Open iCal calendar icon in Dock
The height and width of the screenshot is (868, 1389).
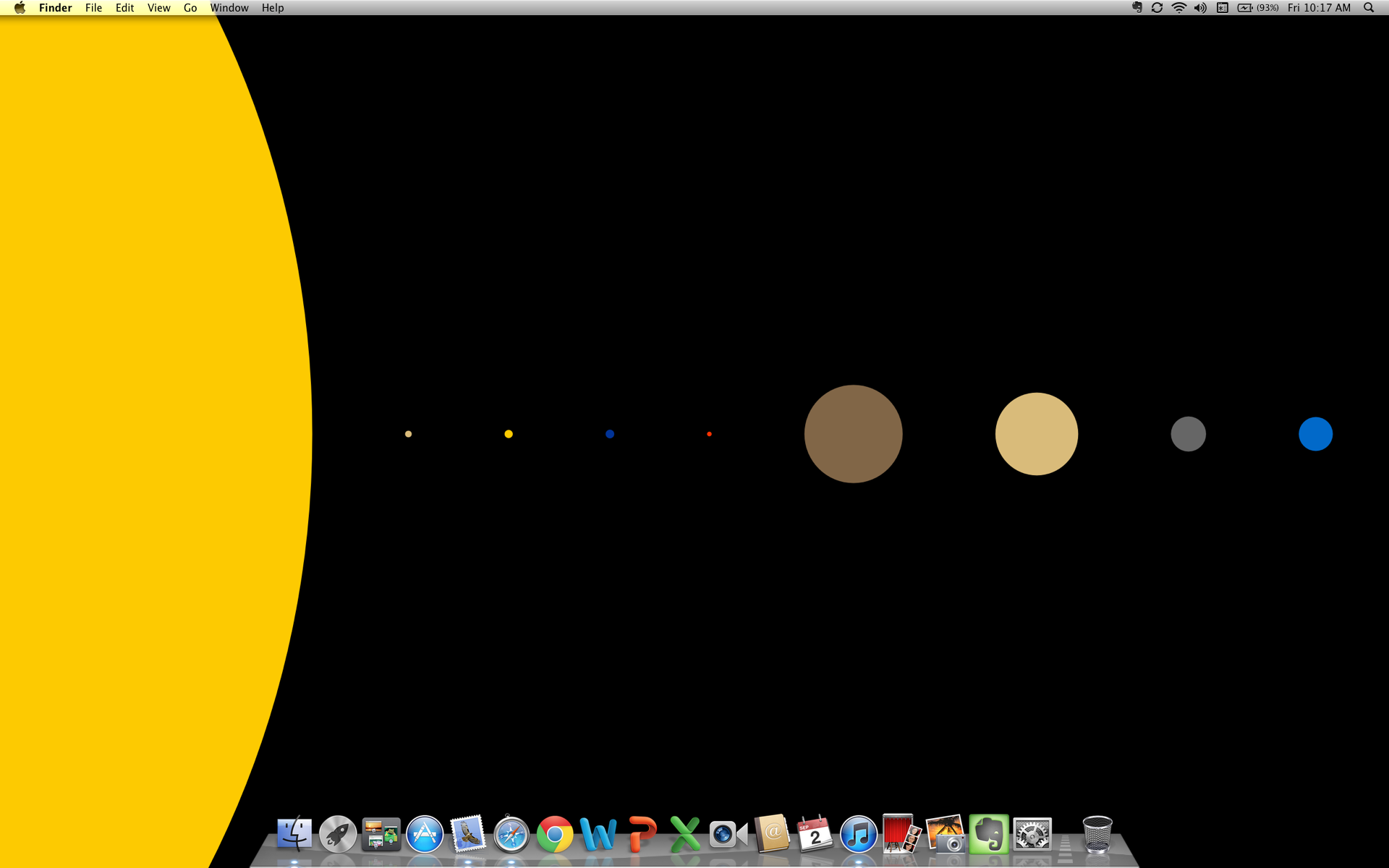(x=815, y=834)
